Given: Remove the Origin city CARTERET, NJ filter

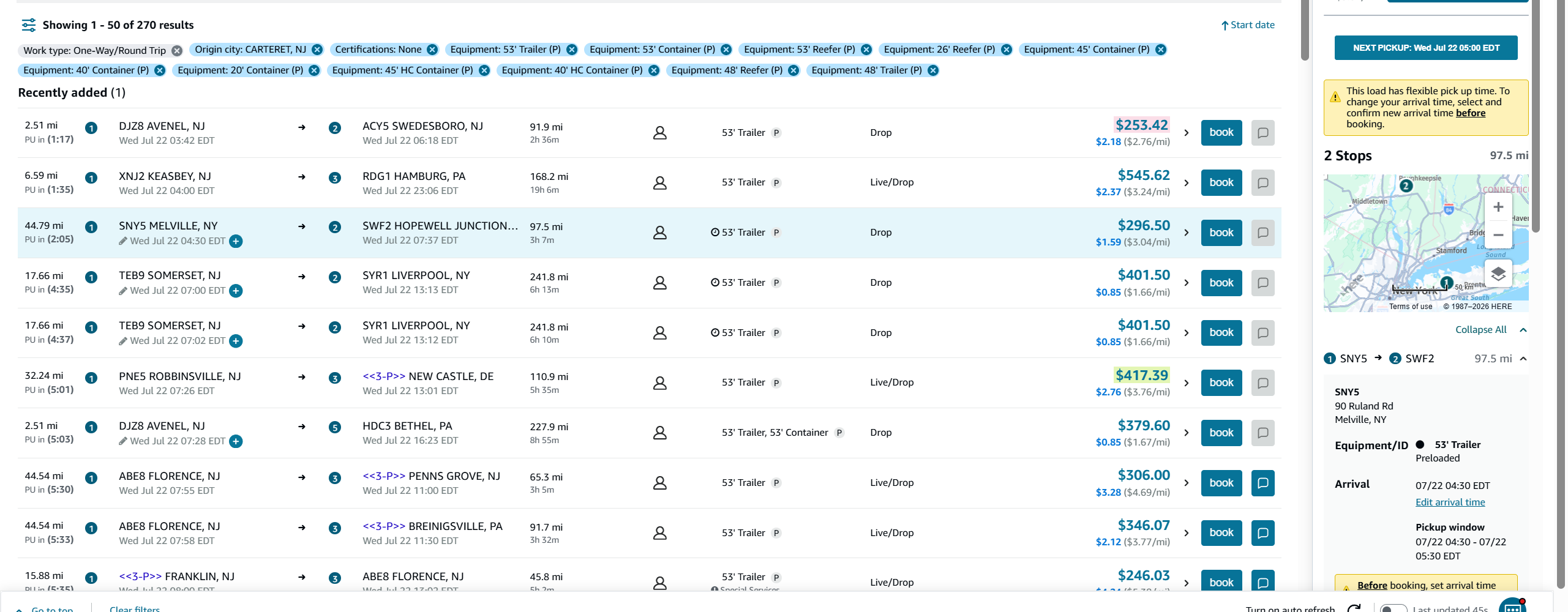Looking at the screenshot, I should pos(317,50).
